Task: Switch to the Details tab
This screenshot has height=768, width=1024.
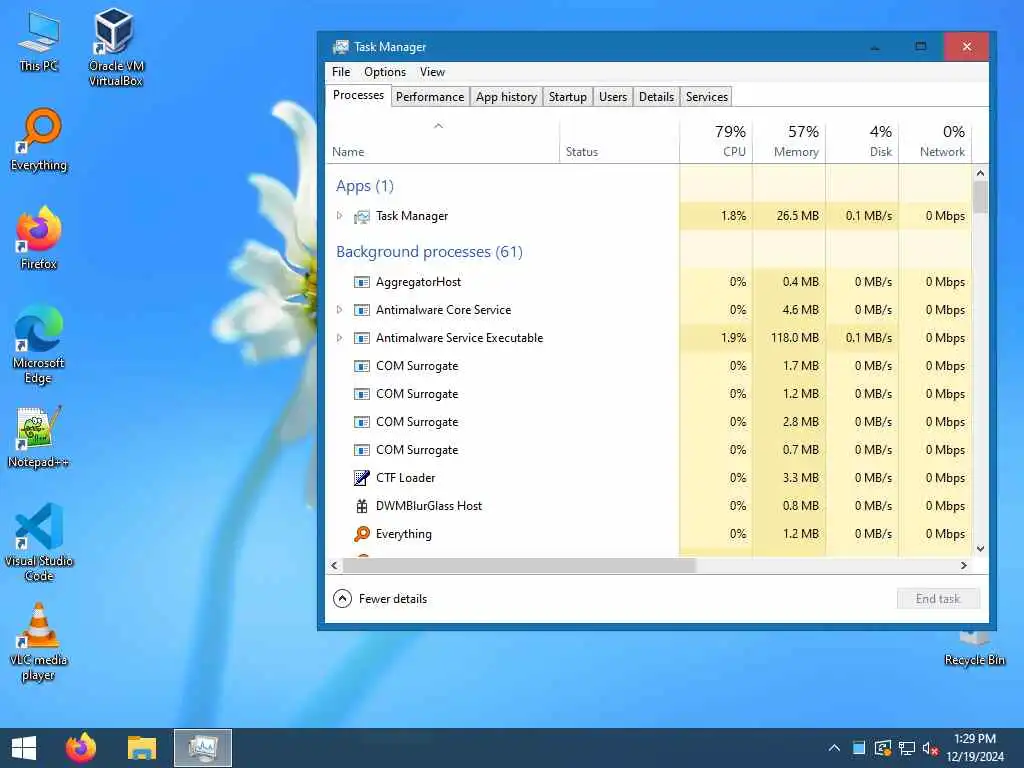Action: [x=656, y=97]
